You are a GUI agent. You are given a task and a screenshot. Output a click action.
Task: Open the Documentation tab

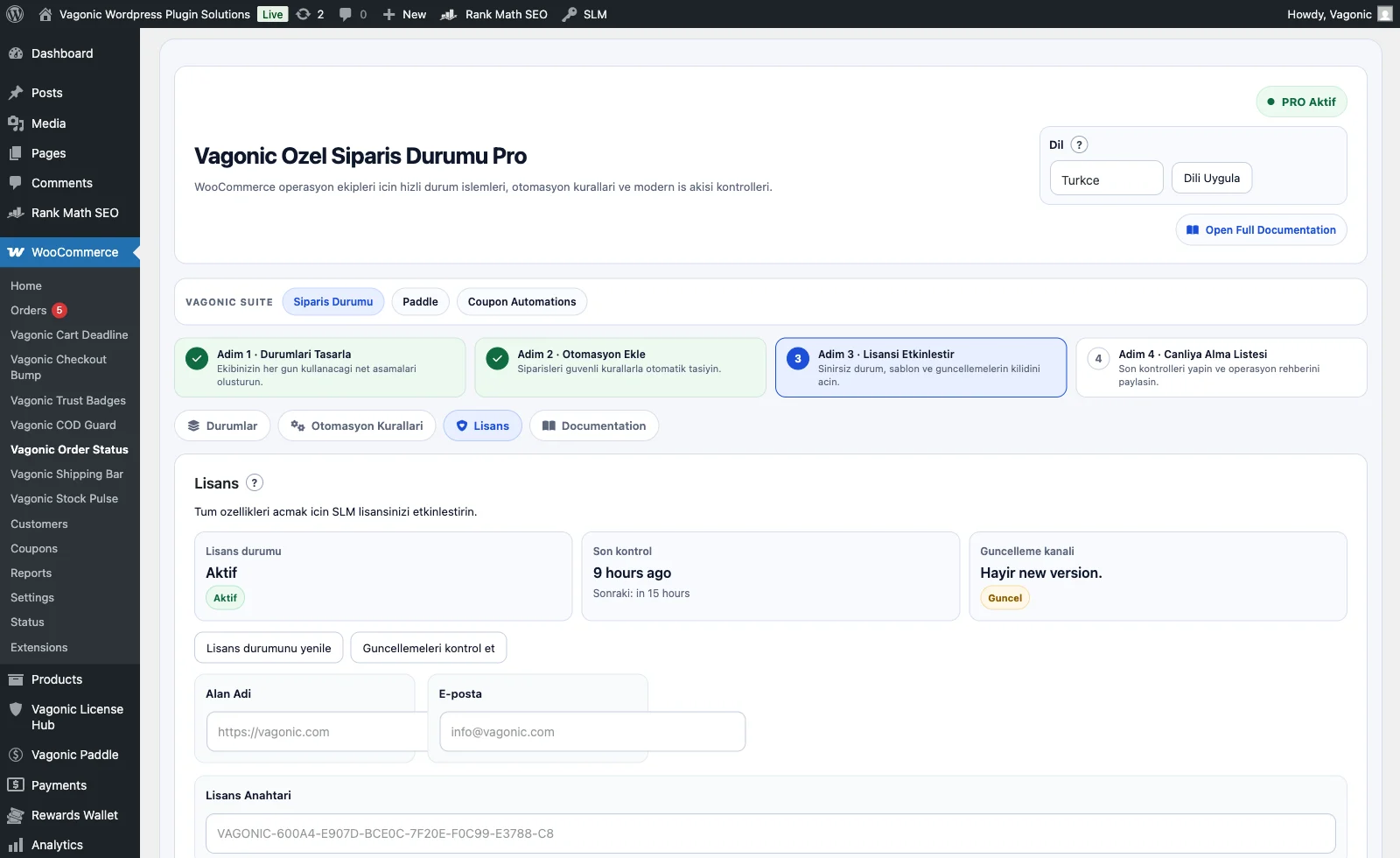pyautogui.click(x=594, y=425)
